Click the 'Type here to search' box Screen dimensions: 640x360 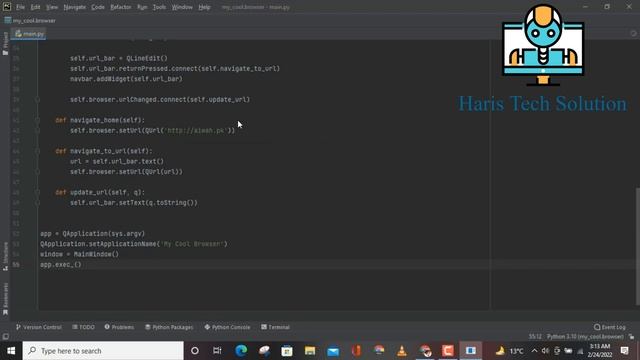click(x=103, y=351)
